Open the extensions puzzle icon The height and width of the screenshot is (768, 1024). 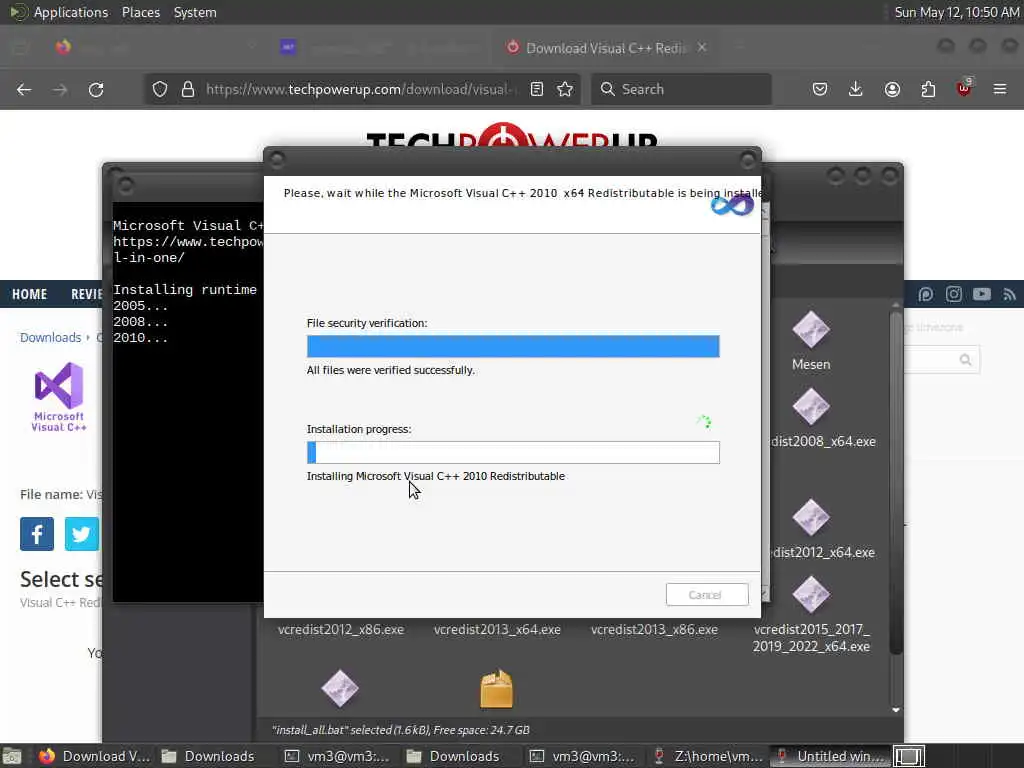(x=928, y=89)
